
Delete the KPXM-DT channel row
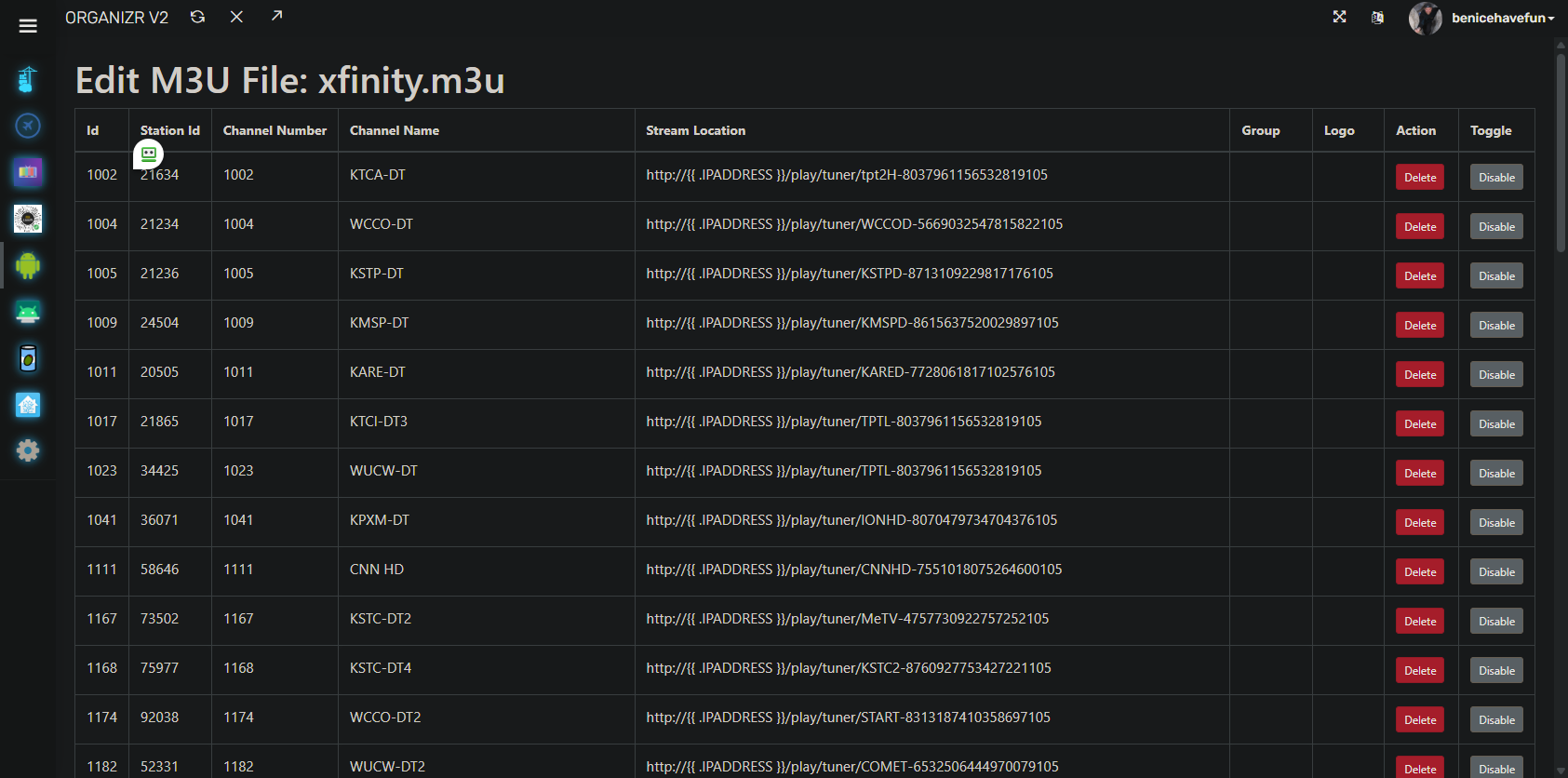(1419, 523)
